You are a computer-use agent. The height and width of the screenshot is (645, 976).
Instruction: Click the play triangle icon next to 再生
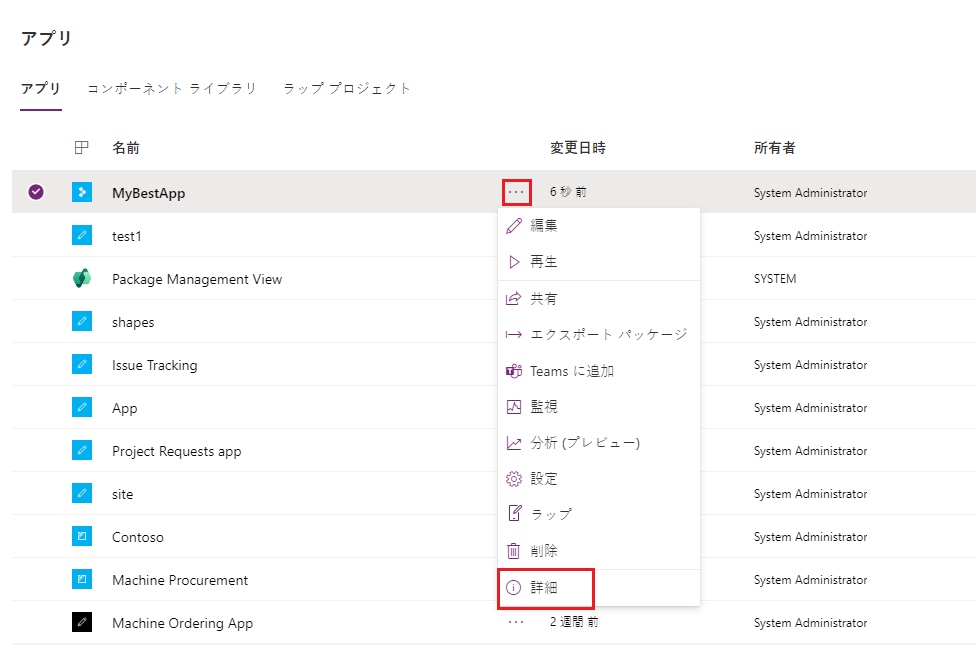(x=514, y=262)
